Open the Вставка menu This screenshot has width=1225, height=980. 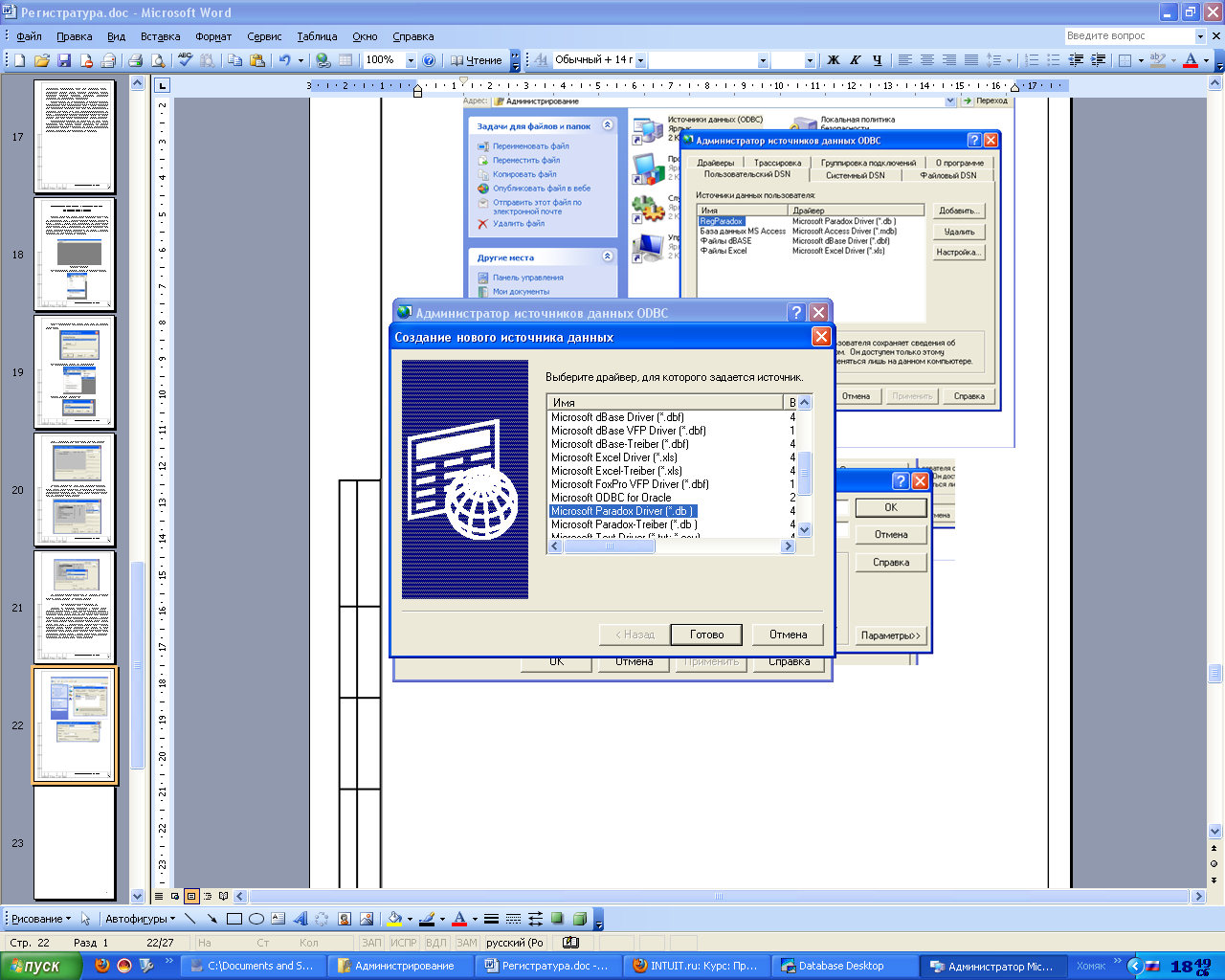click(x=160, y=36)
